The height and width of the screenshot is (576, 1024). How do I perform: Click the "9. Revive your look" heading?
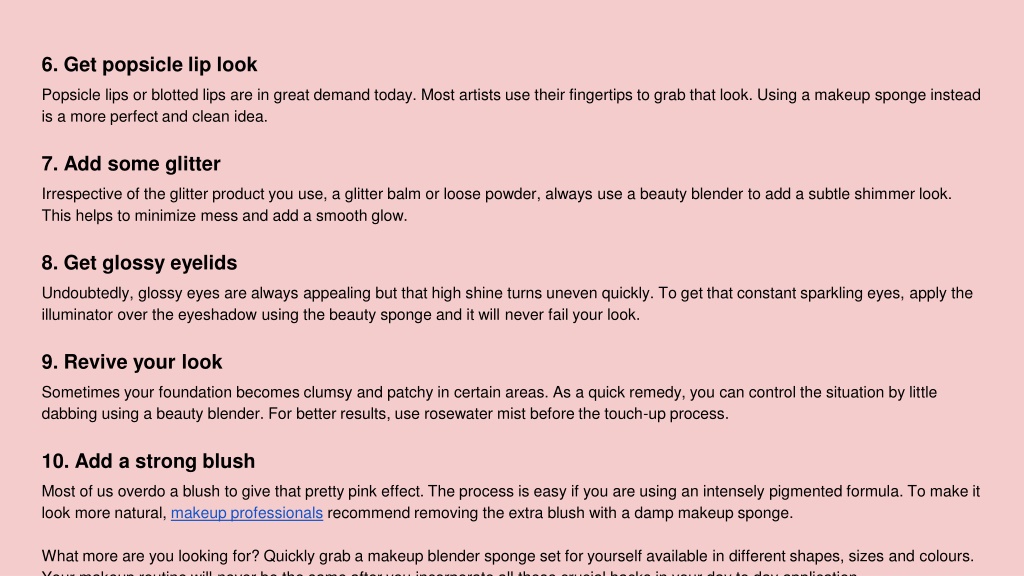[x=132, y=362]
